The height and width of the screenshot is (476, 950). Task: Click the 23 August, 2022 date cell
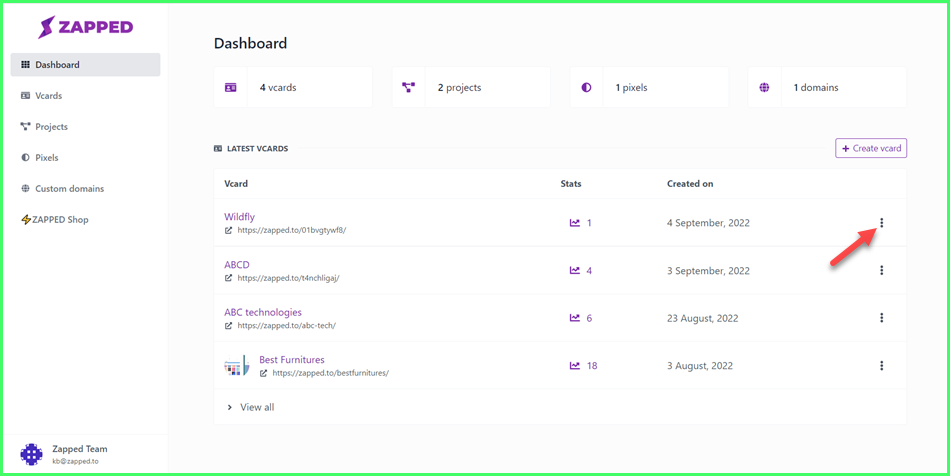tap(703, 318)
